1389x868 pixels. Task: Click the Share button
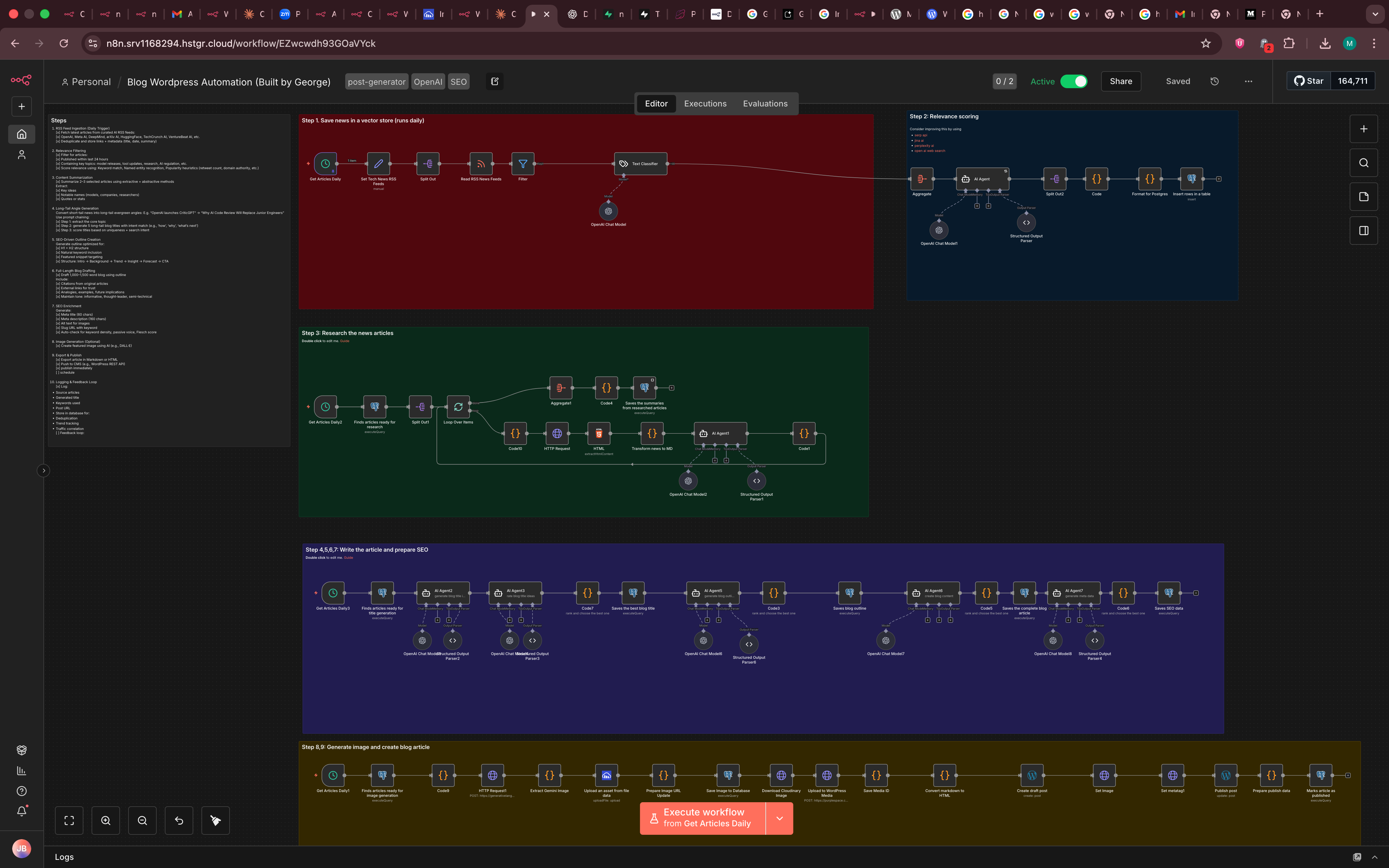1121,81
